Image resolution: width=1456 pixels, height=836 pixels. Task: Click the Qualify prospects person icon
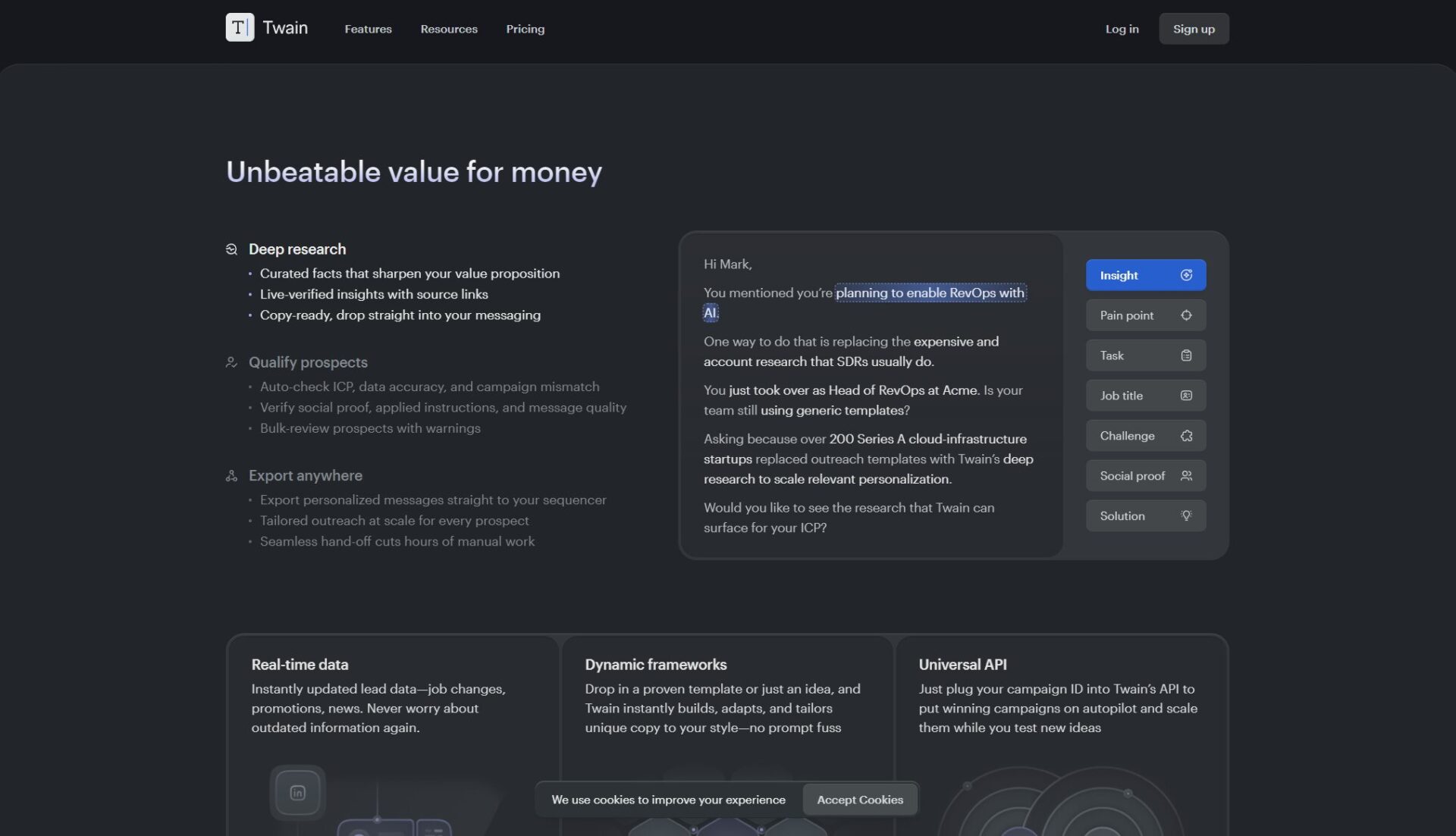[231, 362]
